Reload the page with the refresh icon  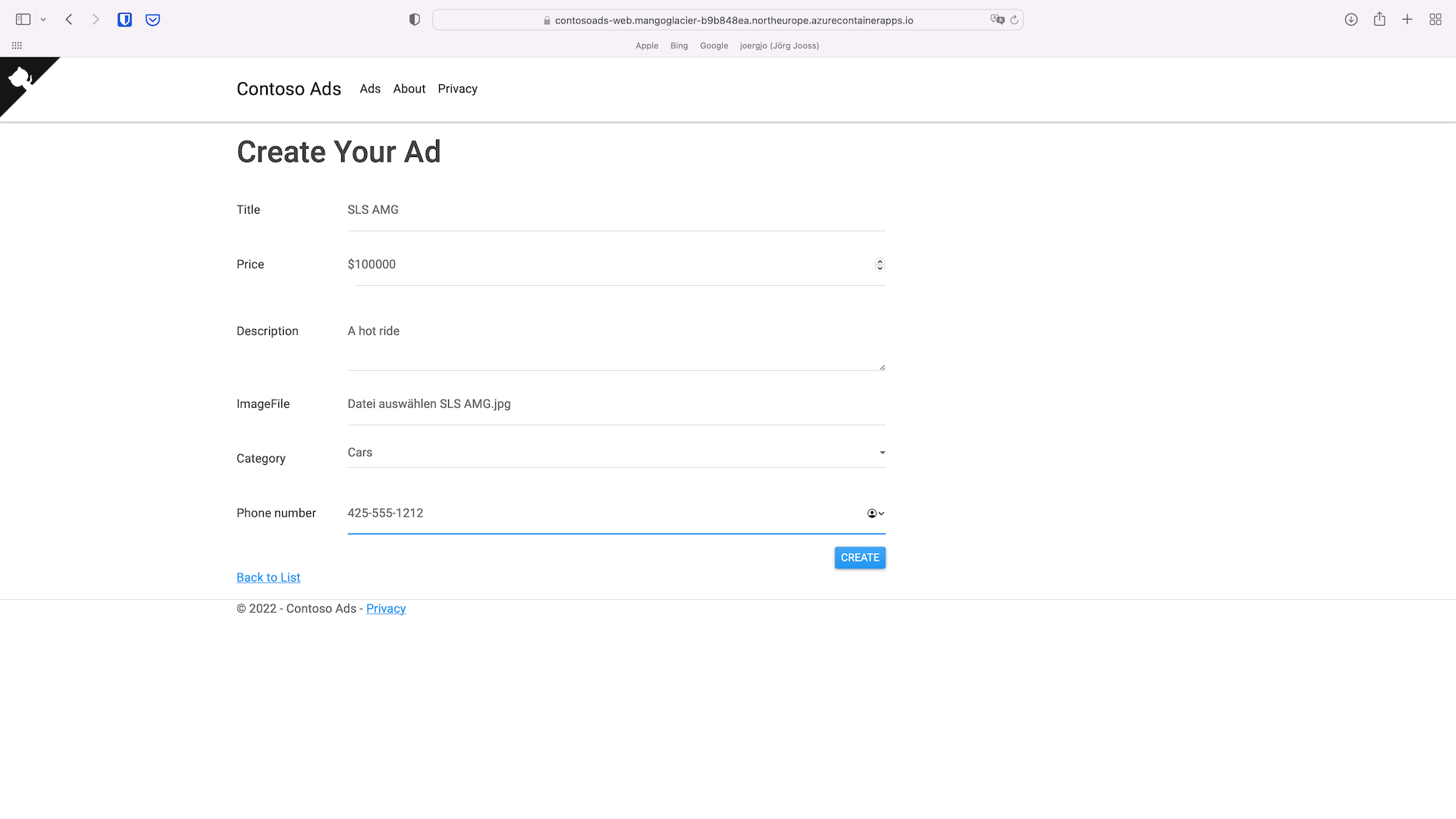click(1014, 20)
